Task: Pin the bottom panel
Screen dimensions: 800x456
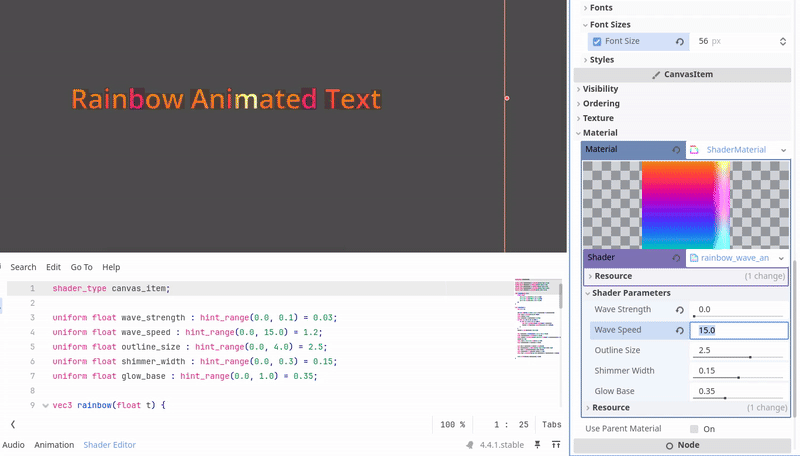Action: click(537, 445)
